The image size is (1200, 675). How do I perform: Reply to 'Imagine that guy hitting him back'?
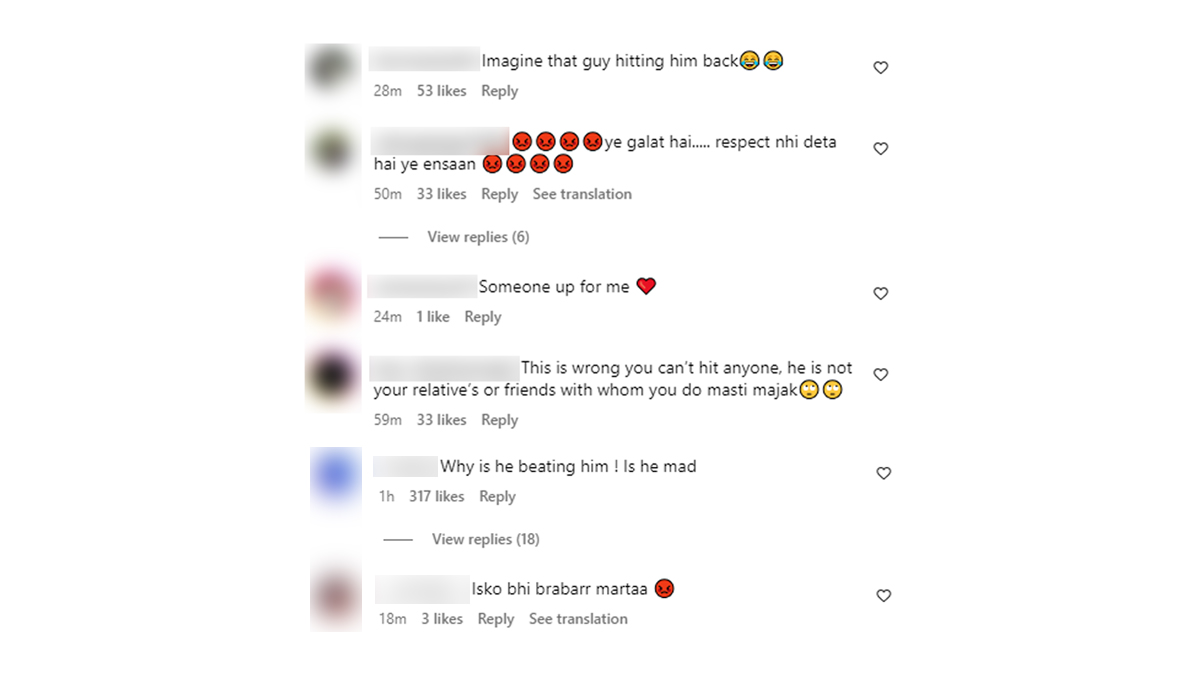coord(499,91)
